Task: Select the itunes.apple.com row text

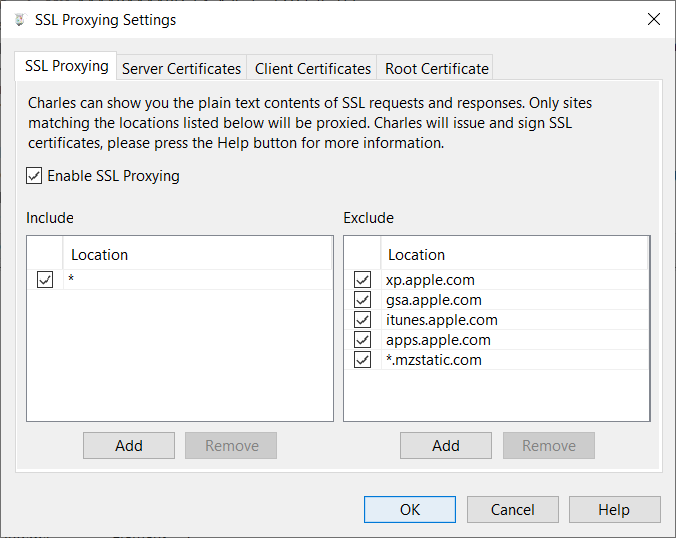Action: [x=442, y=320]
